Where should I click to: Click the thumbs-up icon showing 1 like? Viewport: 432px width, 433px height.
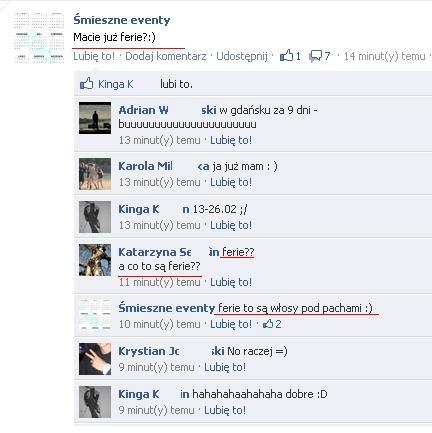[286, 56]
